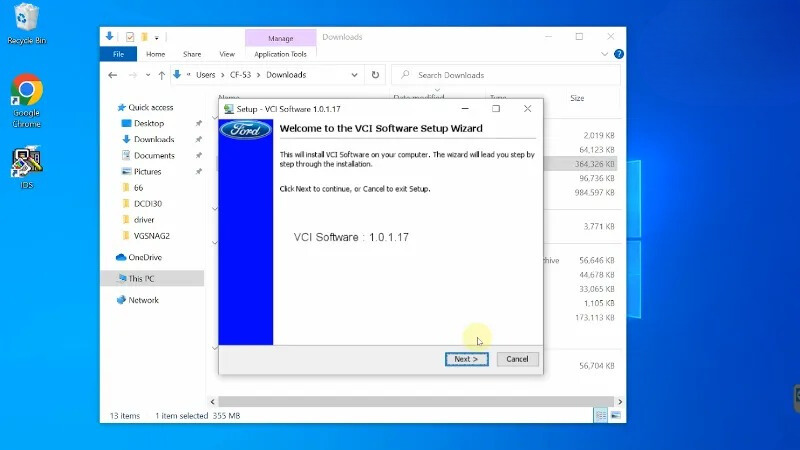Expand the address bar history dropdown
Image resolution: width=800 pixels, height=450 pixels.
tap(354, 75)
